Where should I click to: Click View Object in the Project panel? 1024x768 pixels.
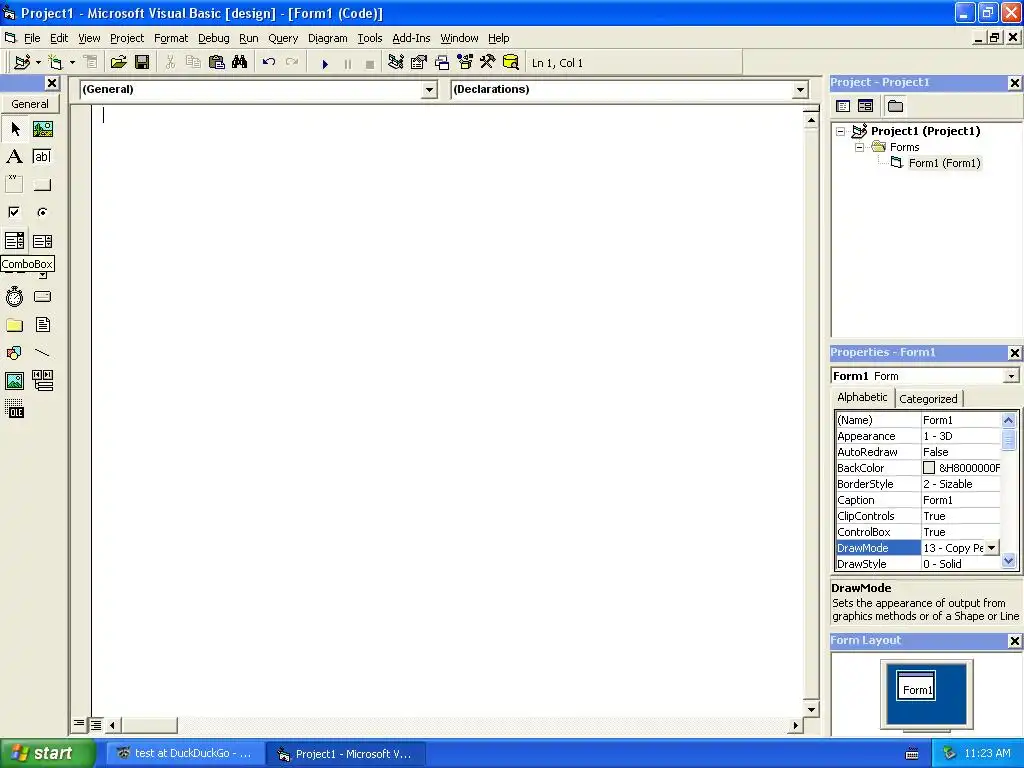point(865,106)
